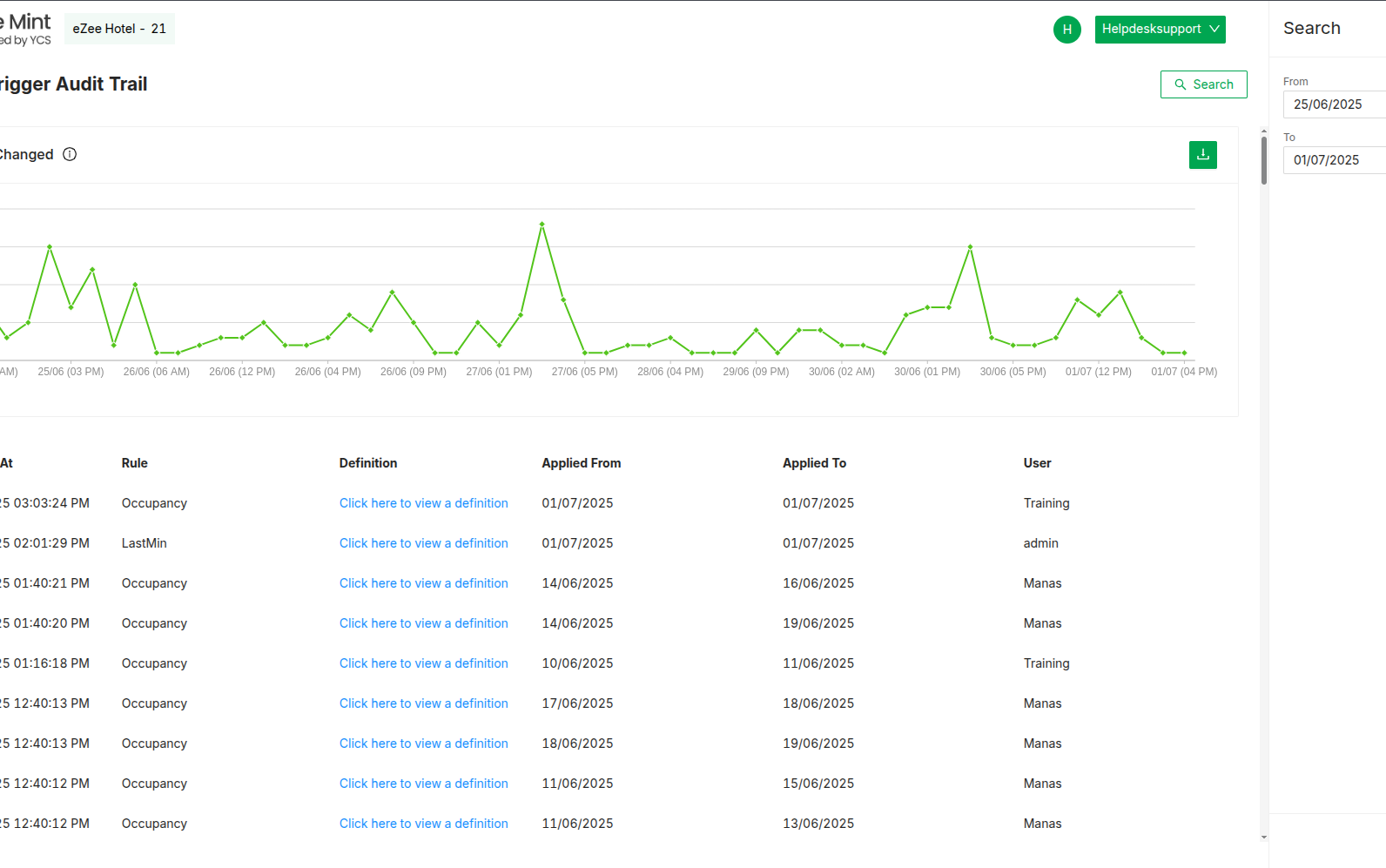Click the info icon next to Changed
The width and height of the screenshot is (1386, 868).
pyautogui.click(x=70, y=154)
